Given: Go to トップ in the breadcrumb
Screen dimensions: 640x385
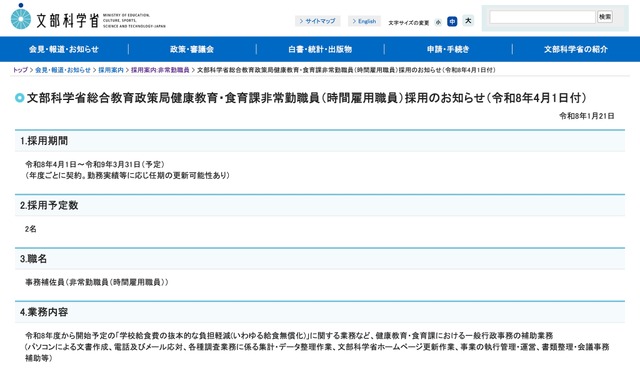Looking at the screenshot, I should coord(20,70).
